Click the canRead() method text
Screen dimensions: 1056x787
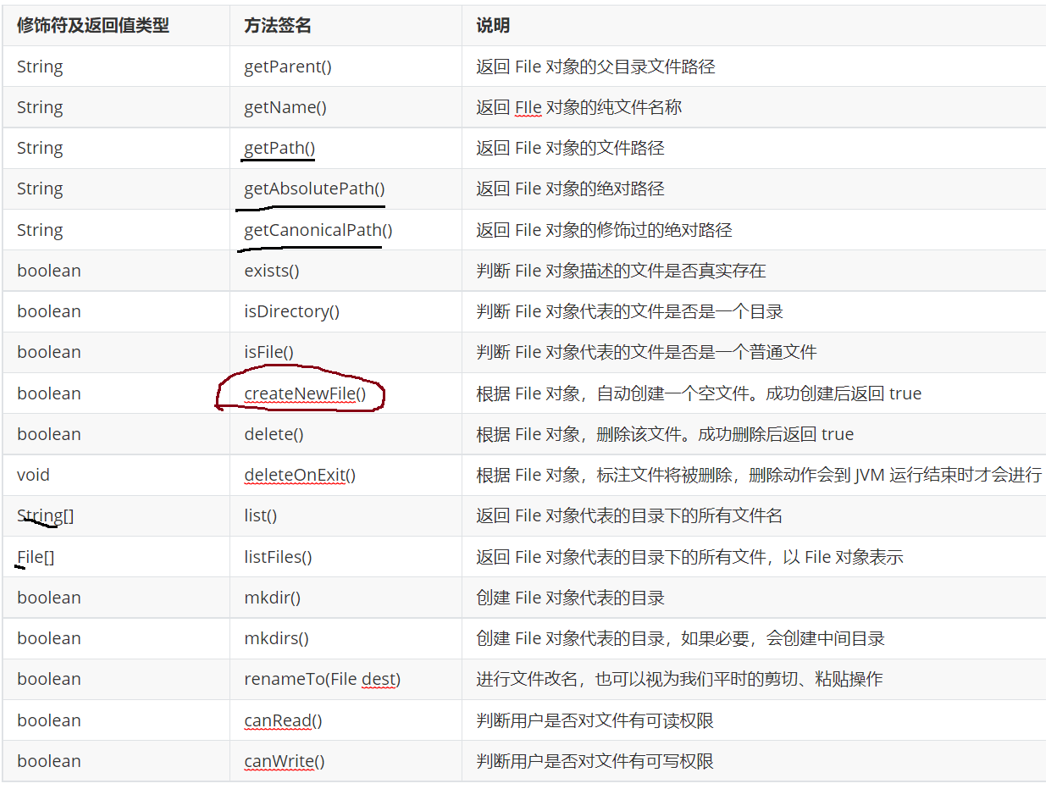283,721
